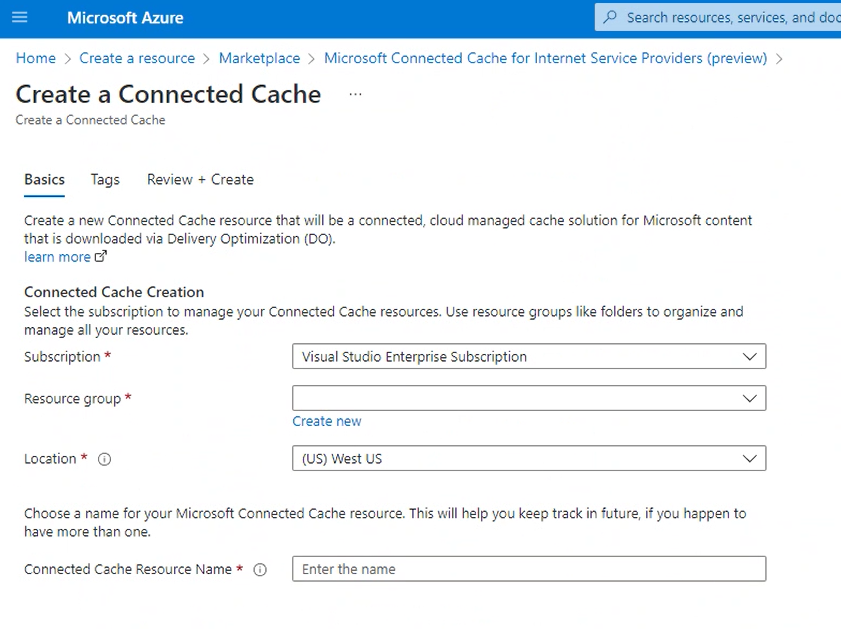Click Microsoft Connected Cache for ISPs breadcrumb
This screenshot has width=841, height=629.
point(545,58)
